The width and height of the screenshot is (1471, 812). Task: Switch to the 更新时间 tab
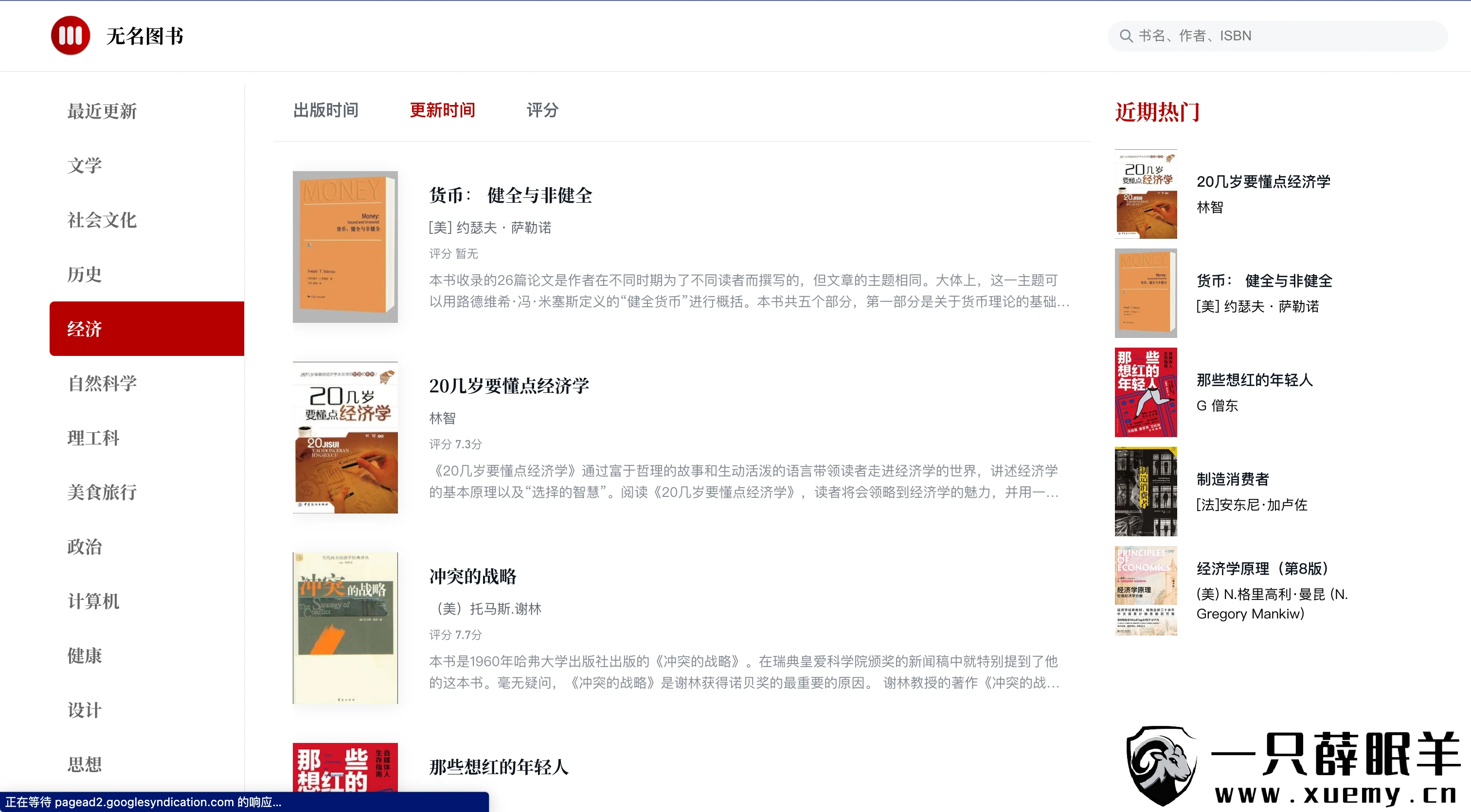point(443,110)
